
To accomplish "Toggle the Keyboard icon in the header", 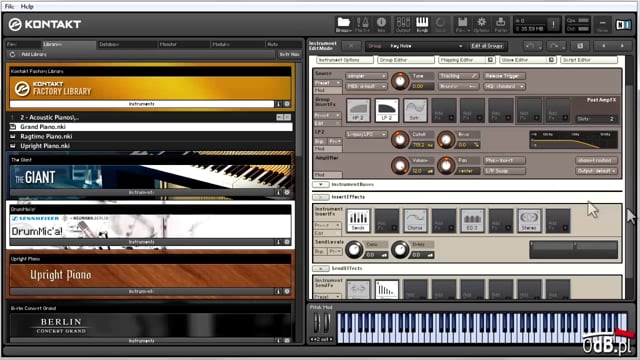I will 422,24.
